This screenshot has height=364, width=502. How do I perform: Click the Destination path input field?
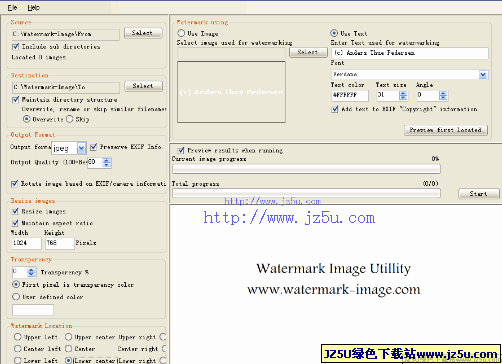click(66, 87)
